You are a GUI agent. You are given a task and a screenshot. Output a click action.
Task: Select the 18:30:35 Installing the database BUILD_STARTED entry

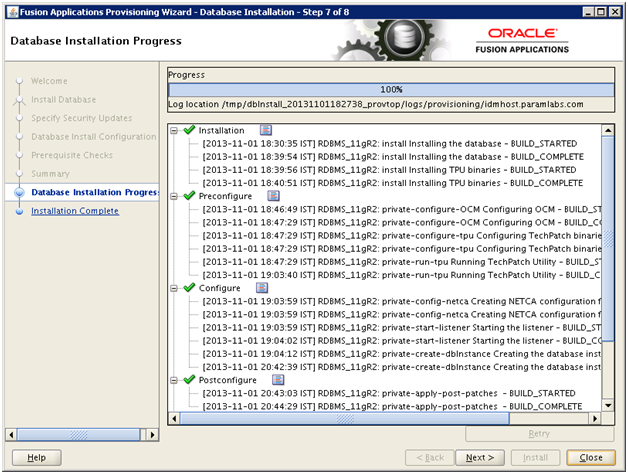pyautogui.click(x=390, y=143)
